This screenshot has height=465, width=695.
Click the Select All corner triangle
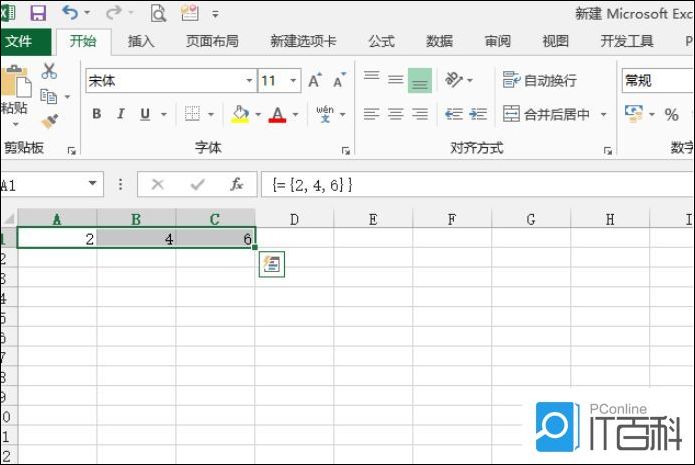coord(9,219)
